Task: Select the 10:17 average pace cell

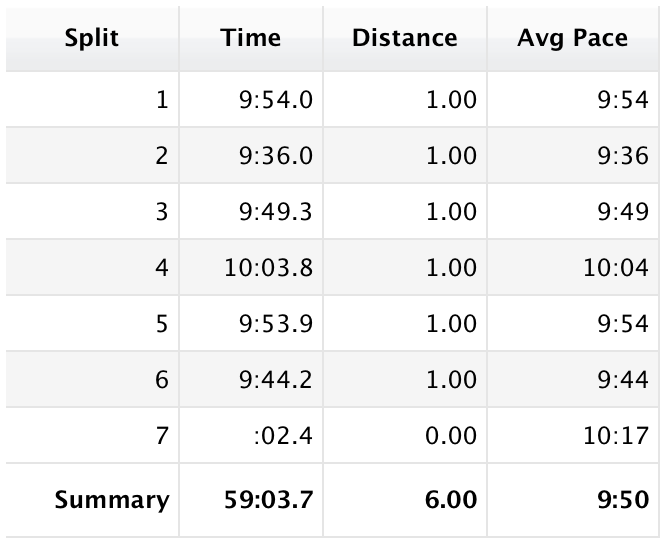Action: [x=621, y=436]
